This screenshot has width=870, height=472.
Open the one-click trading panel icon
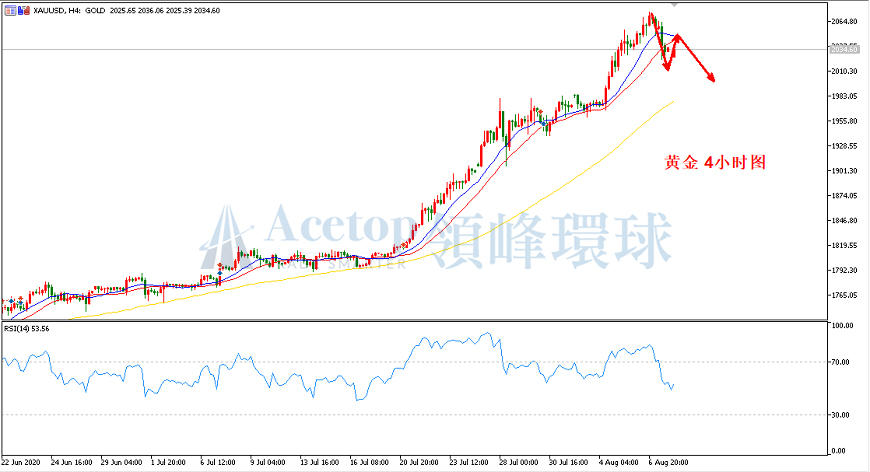pos(11,10)
